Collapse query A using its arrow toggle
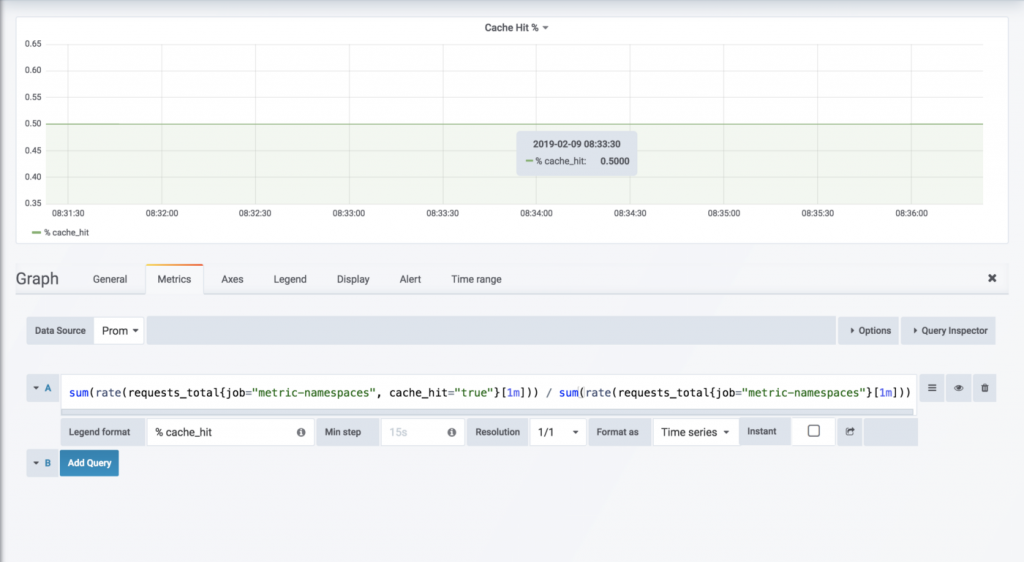 pyautogui.click(x=43, y=388)
